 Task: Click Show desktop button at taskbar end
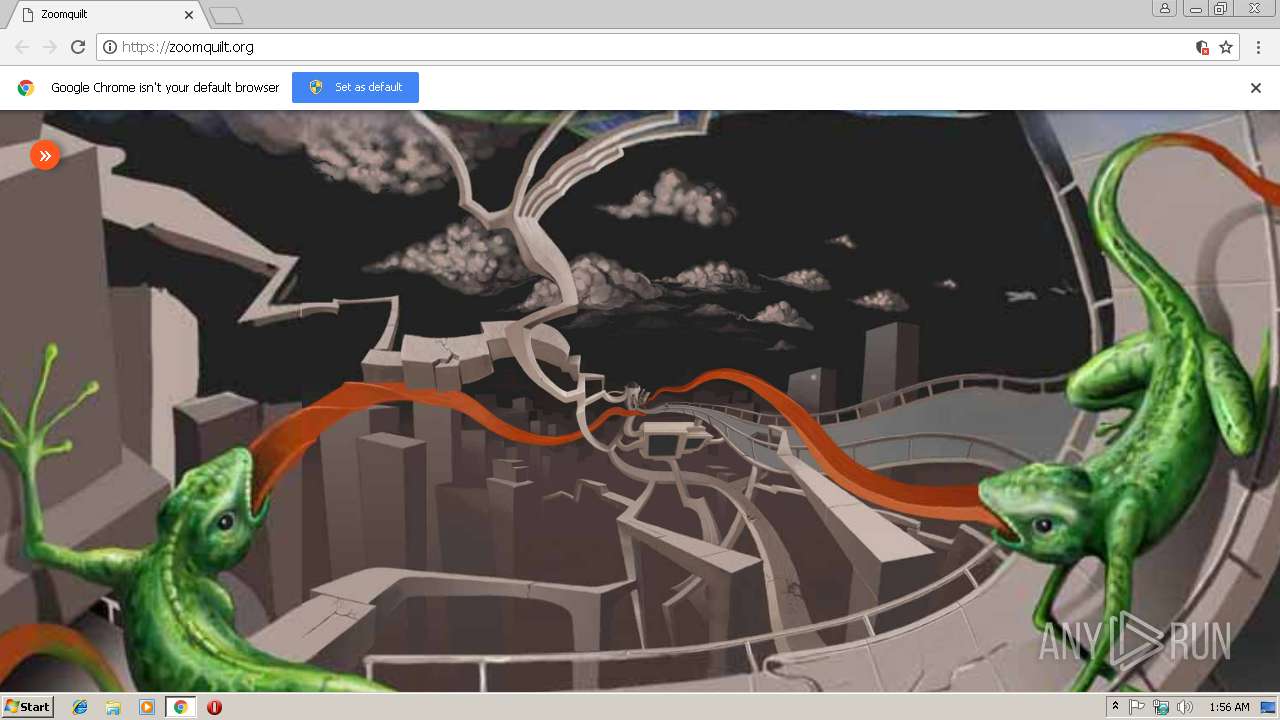point(1270,707)
